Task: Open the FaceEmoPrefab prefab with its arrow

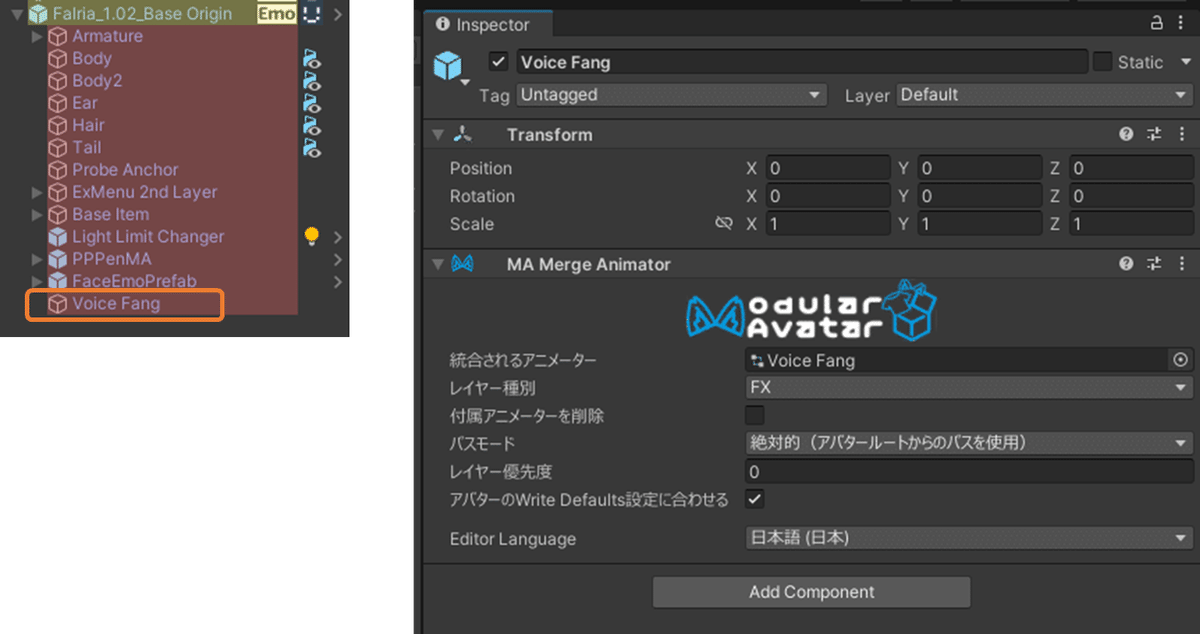Action: coord(338,281)
